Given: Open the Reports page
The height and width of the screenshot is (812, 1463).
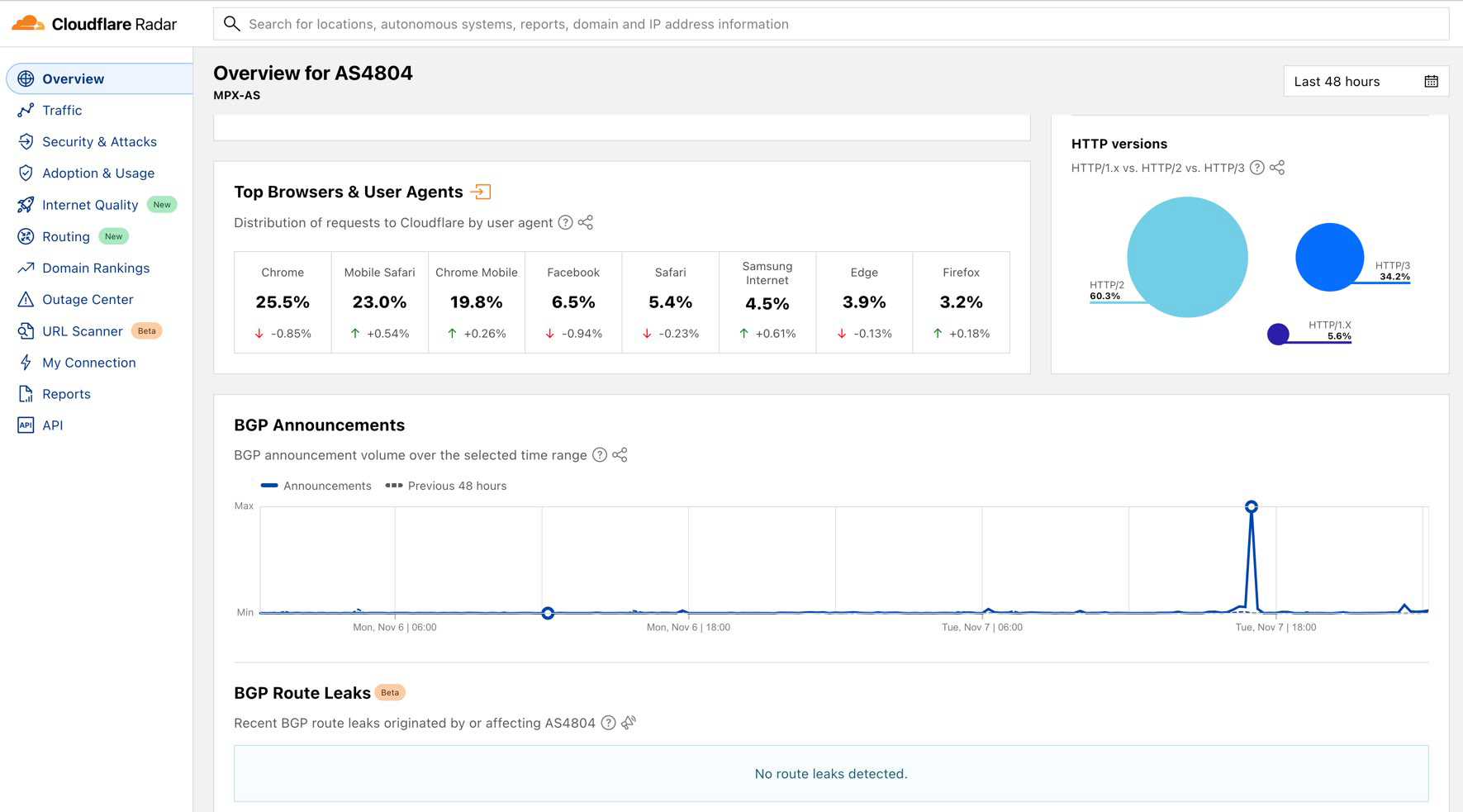Looking at the screenshot, I should (x=66, y=394).
